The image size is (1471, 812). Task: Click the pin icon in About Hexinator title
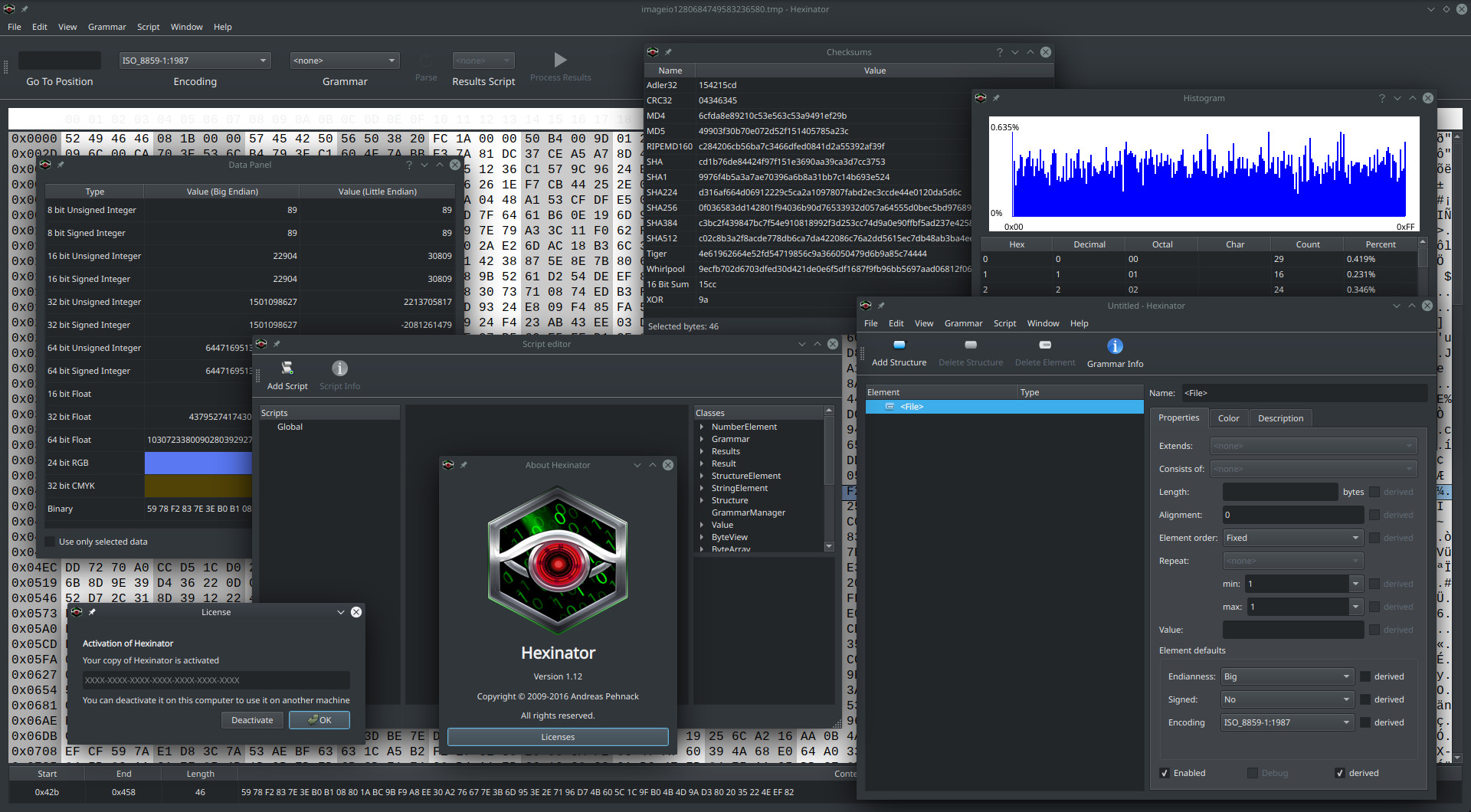pyautogui.click(x=464, y=465)
